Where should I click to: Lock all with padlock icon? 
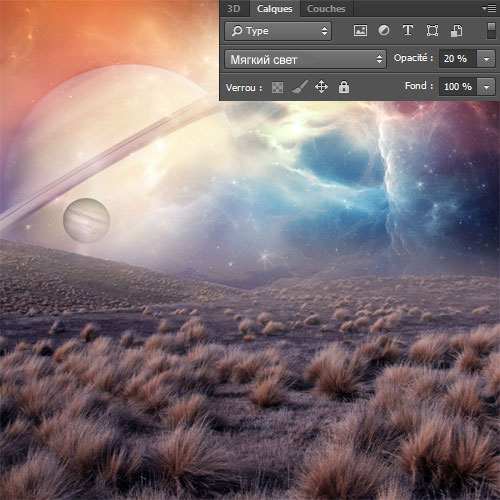(x=344, y=87)
